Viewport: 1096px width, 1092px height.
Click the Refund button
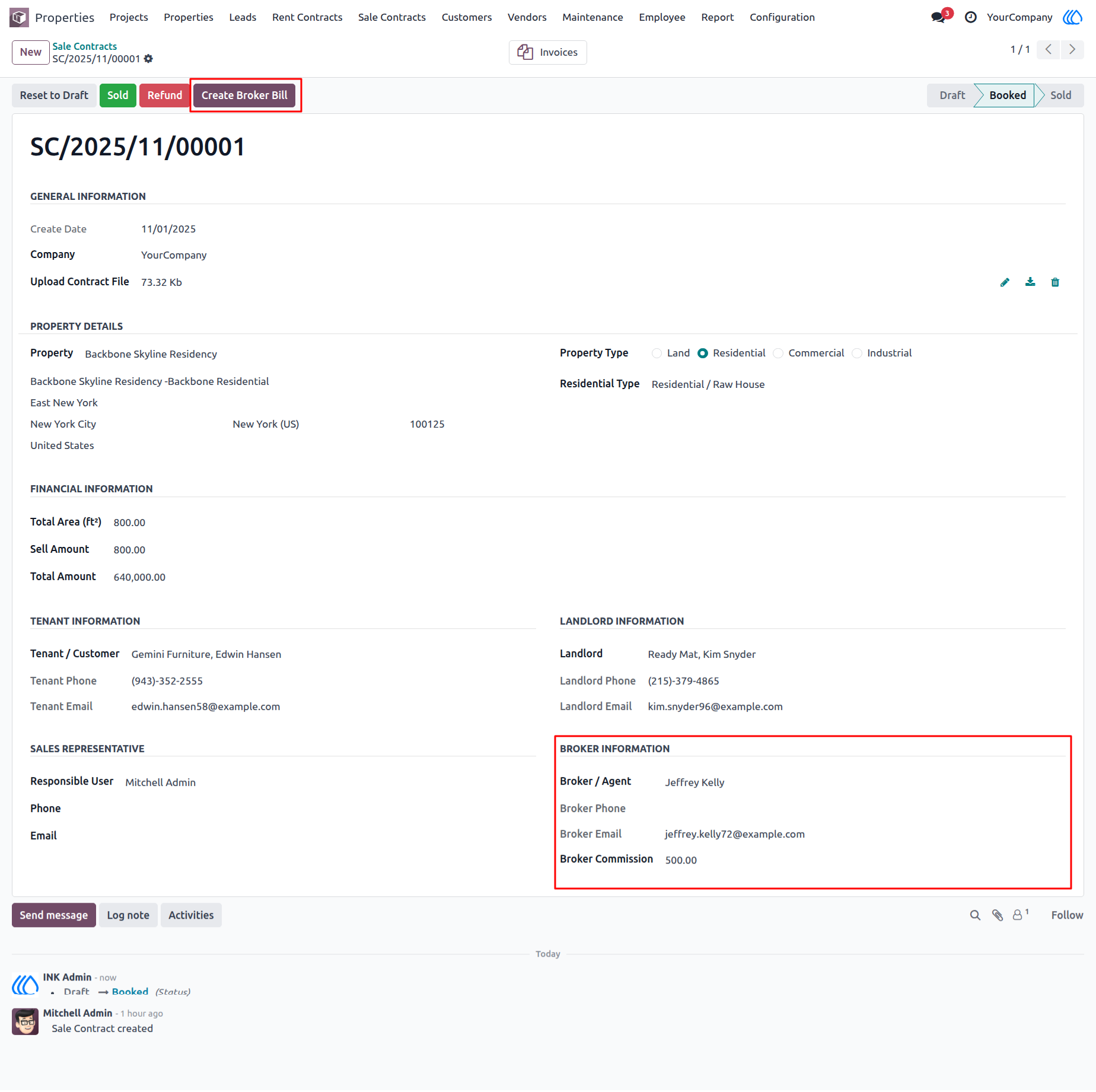[165, 95]
